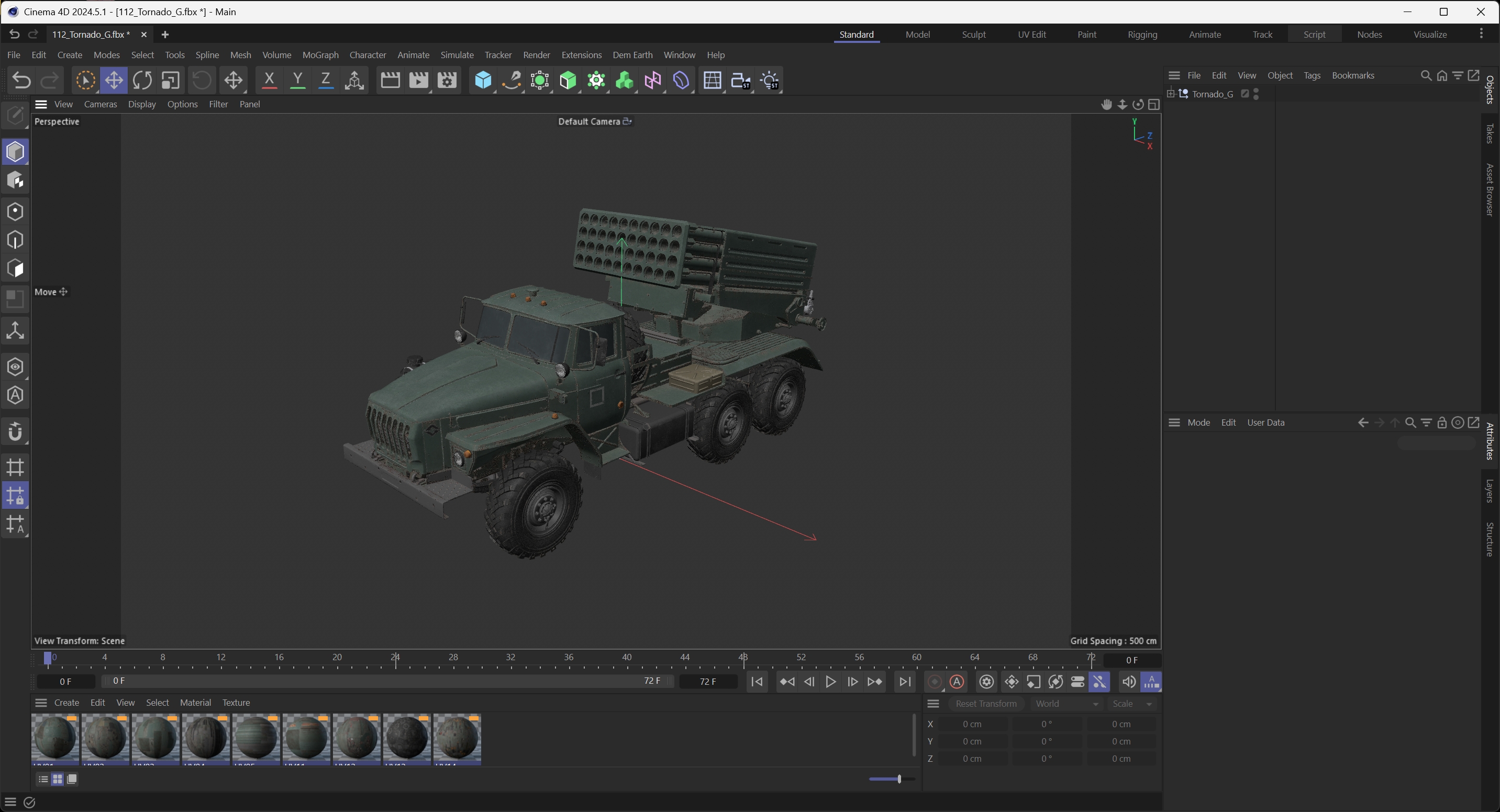Open Edit Render Settings icon
Image resolution: width=1500 pixels, height=812 pixels.
447,80
